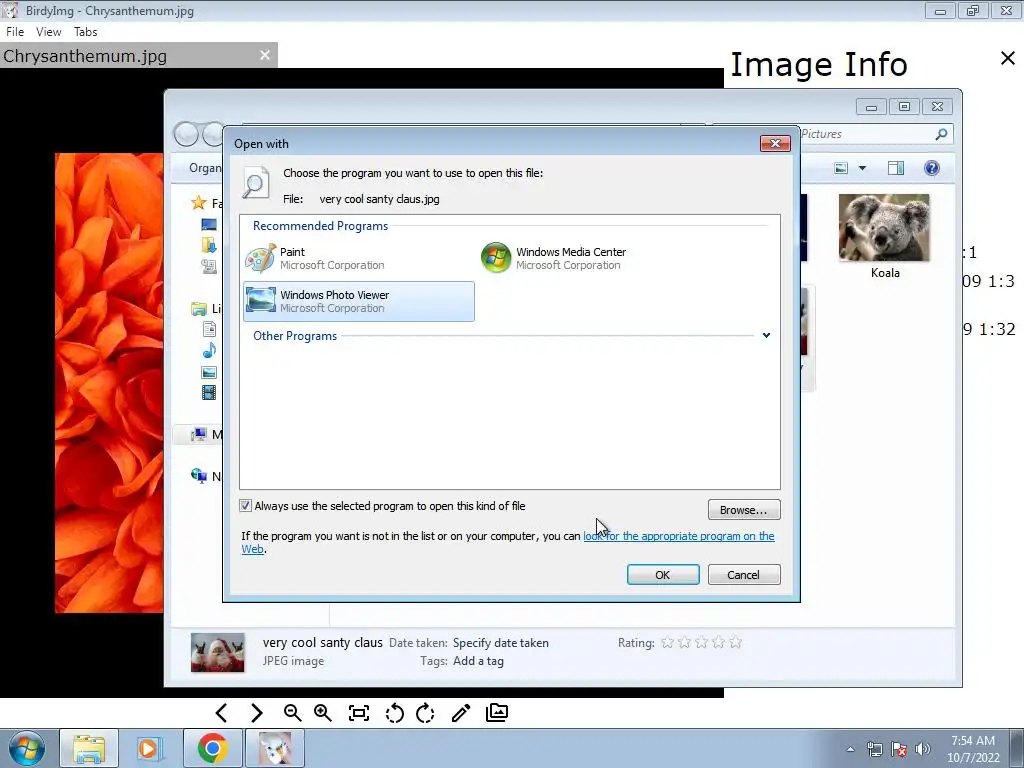Close the Image Info panel
Screen dimensions: 1024x768
click(x=1008, y=58)
